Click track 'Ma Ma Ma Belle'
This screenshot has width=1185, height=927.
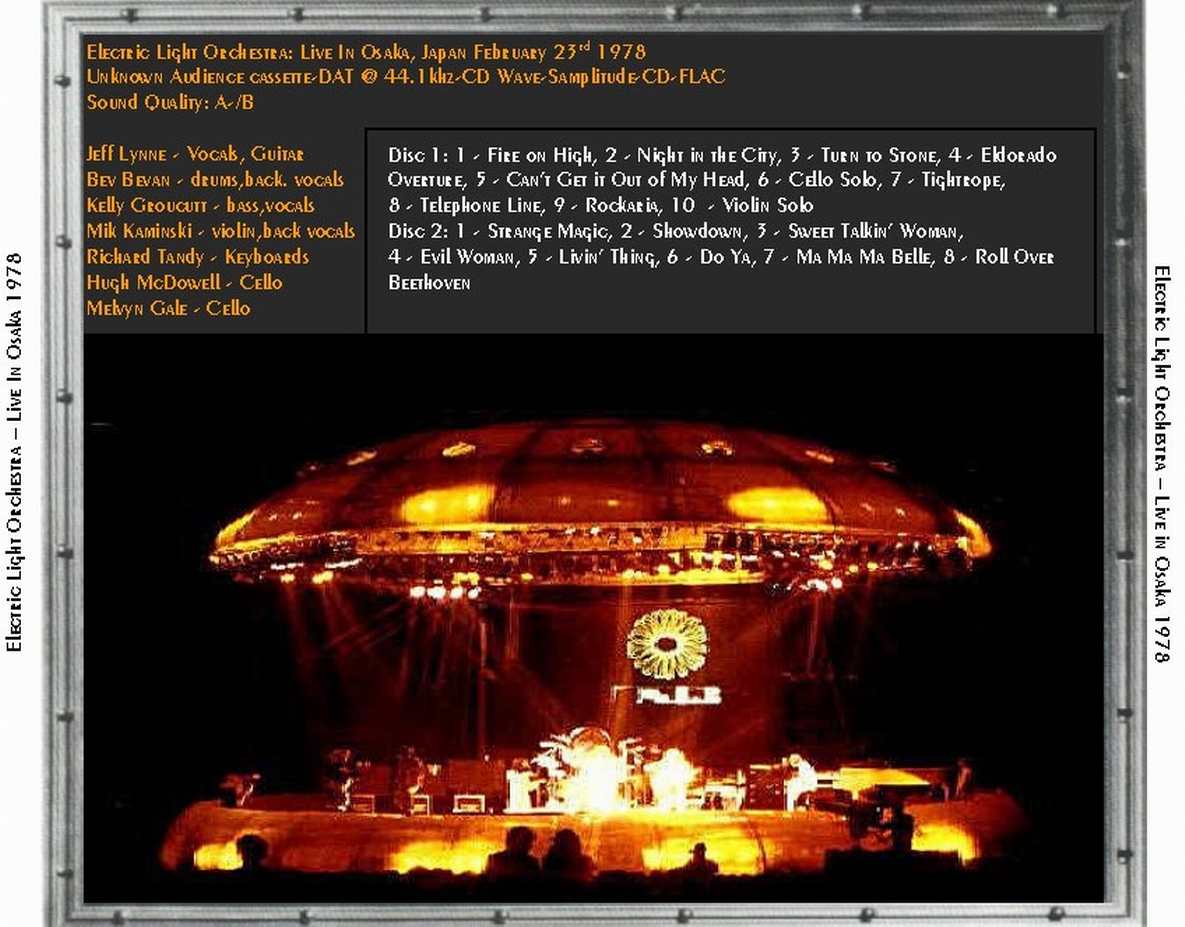(x=863, y=257)
